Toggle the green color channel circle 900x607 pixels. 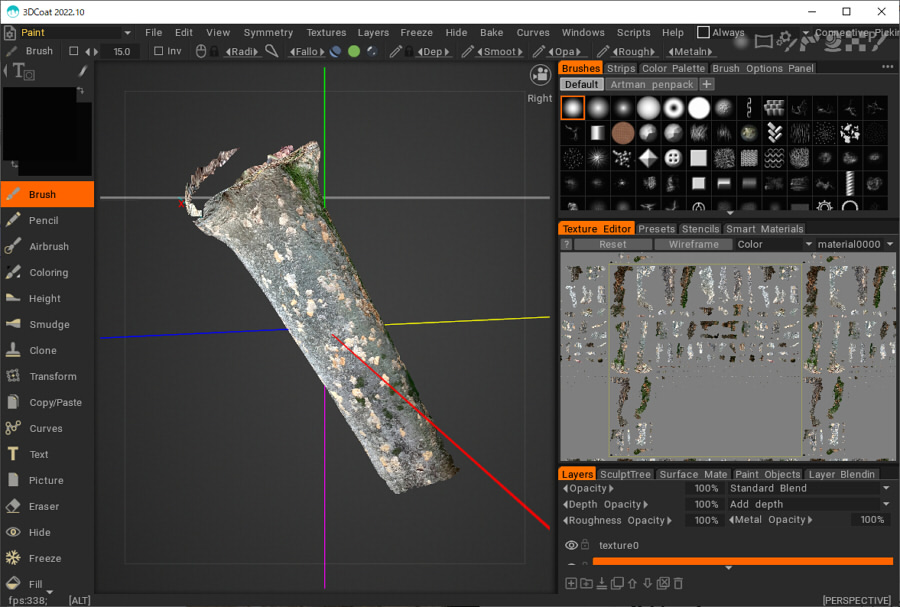(x=354, y=51)
